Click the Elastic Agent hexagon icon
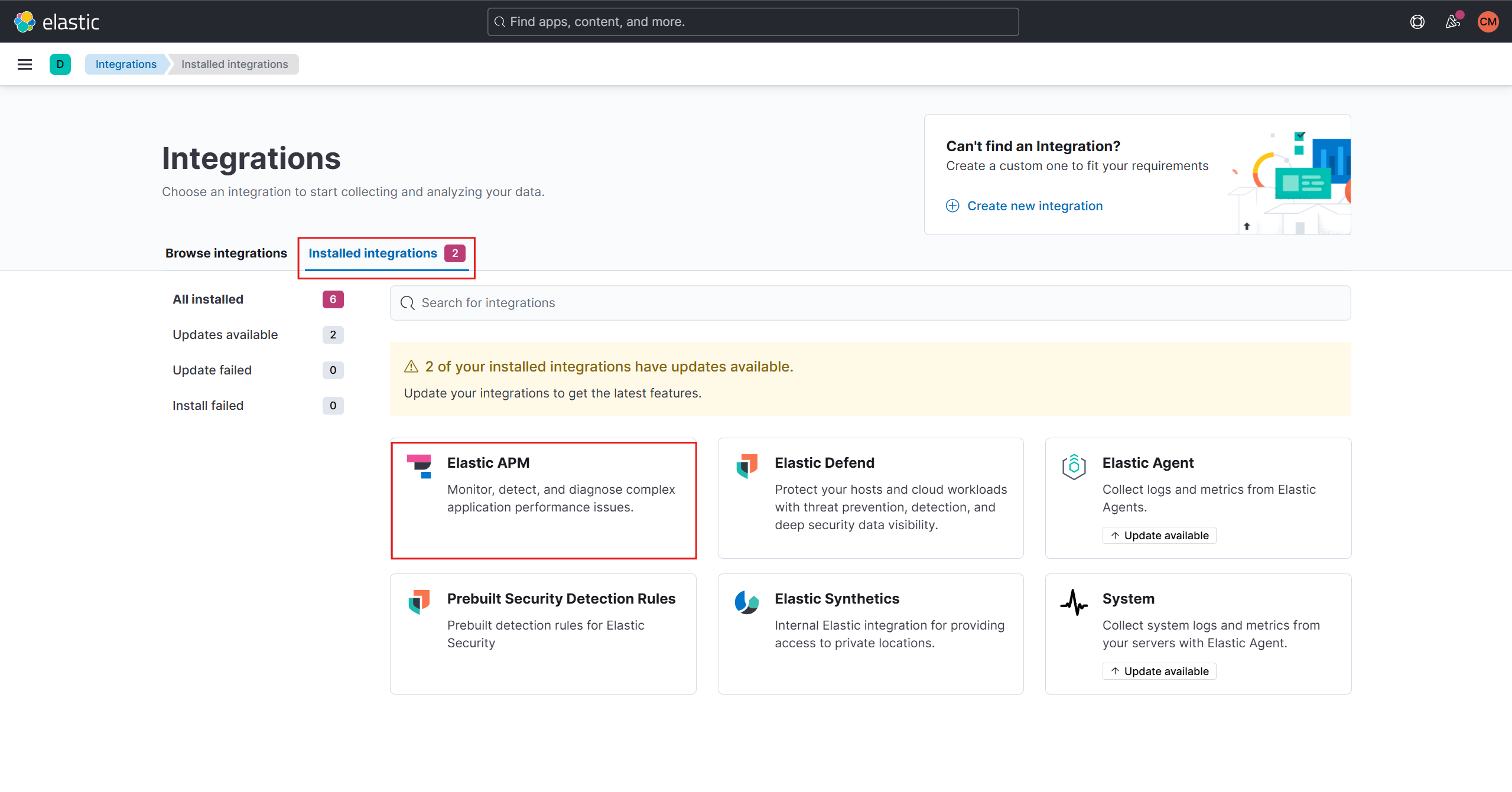Screen dimensions: 1512x792 point(1074,467)
